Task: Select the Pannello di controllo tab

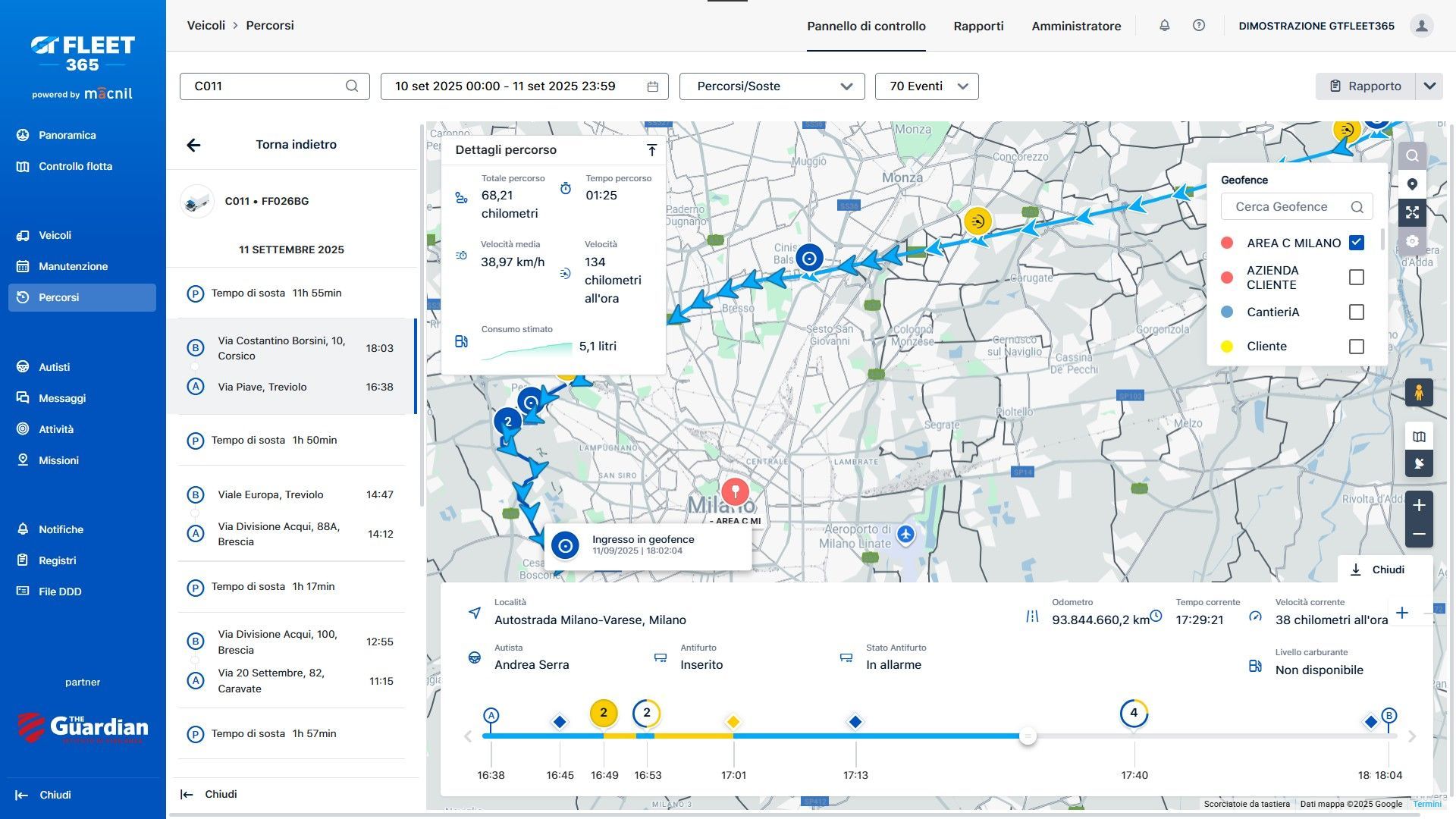Action: [866, 26]
